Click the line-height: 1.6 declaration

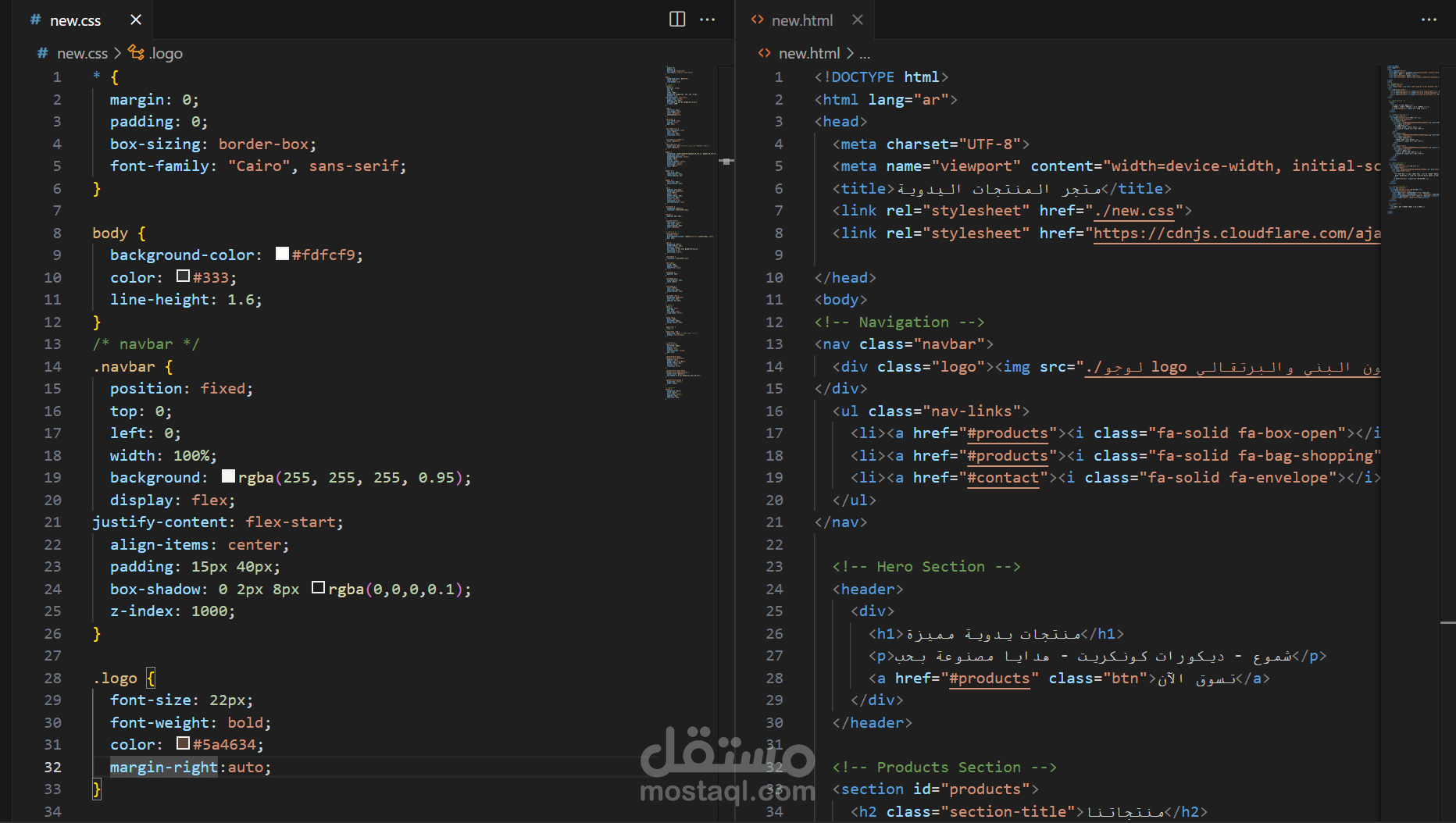coord(187,300)
